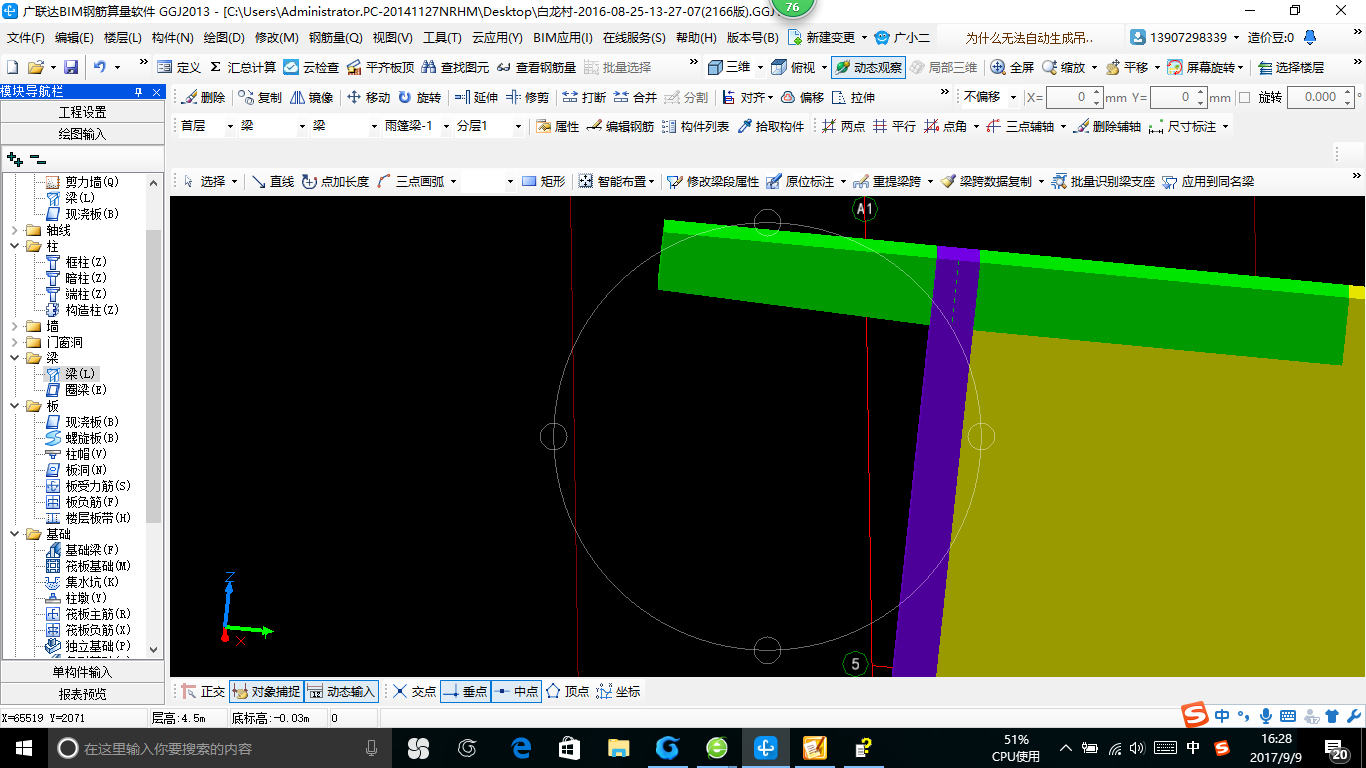The height and width of the screenshot is (768, 1366).
Task: Open 编辑钢筋 edit rebar
Action: 621,126
